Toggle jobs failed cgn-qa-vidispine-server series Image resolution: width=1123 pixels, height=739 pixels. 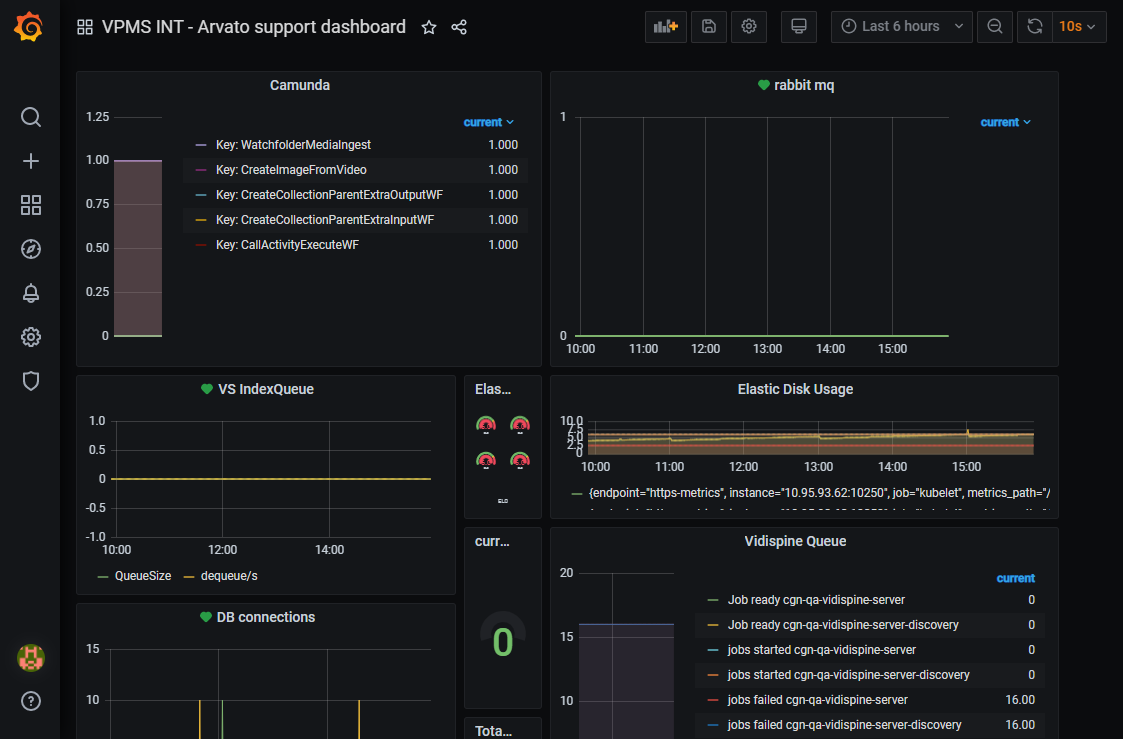817,700
